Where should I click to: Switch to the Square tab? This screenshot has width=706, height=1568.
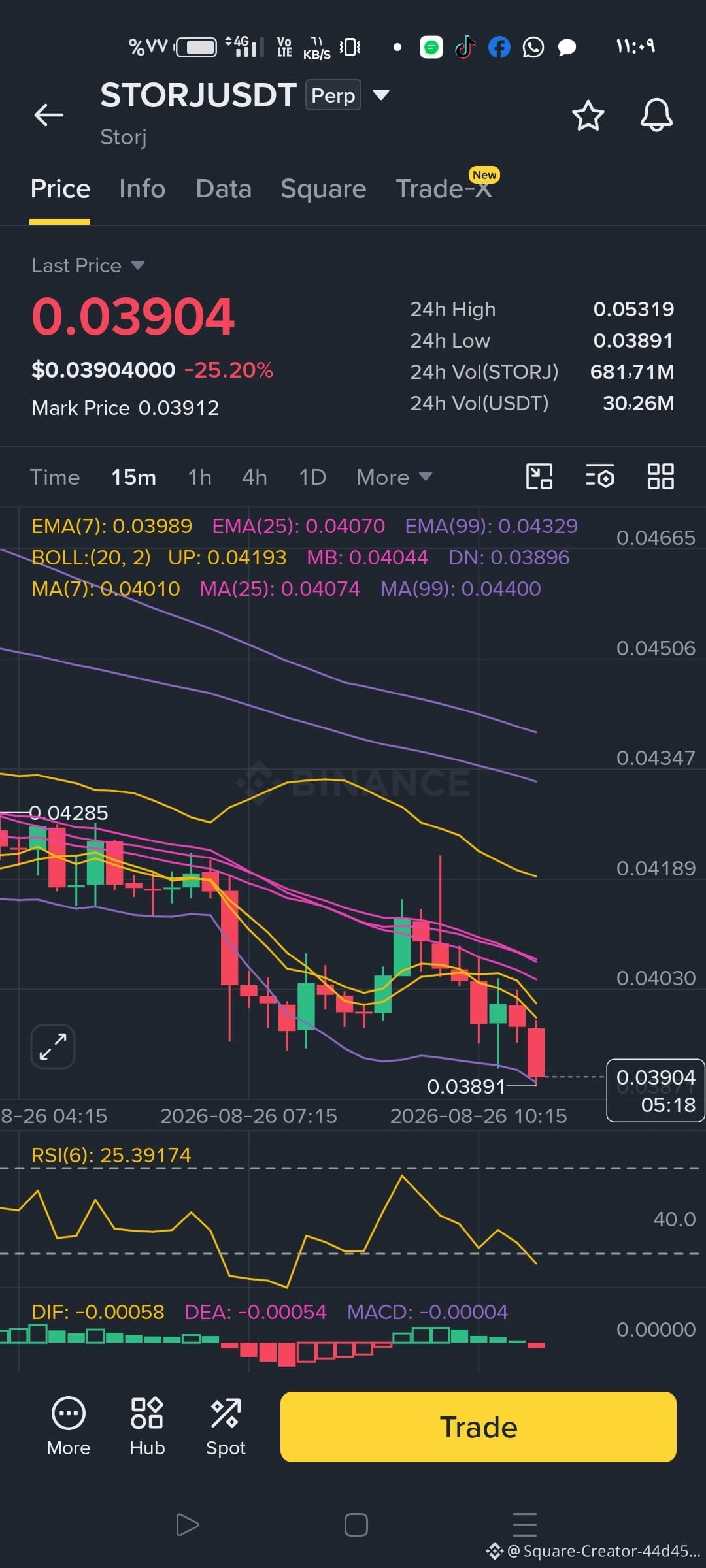coord(323,189)
